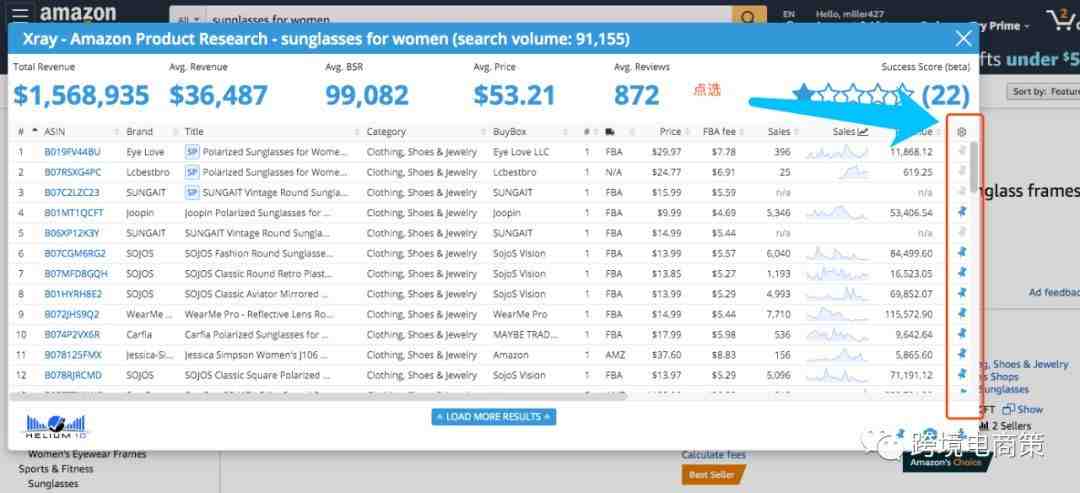Image resolution: width=1080 pixels, height=493 pixels.
Task: Sort table by ASIN column
Action: coord(54,132)
